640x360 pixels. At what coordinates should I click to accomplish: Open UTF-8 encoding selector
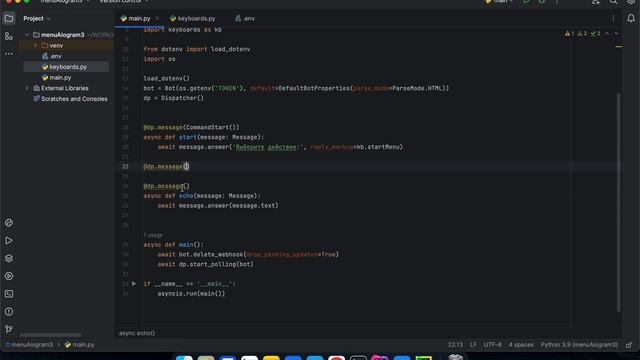coord(492,345)
